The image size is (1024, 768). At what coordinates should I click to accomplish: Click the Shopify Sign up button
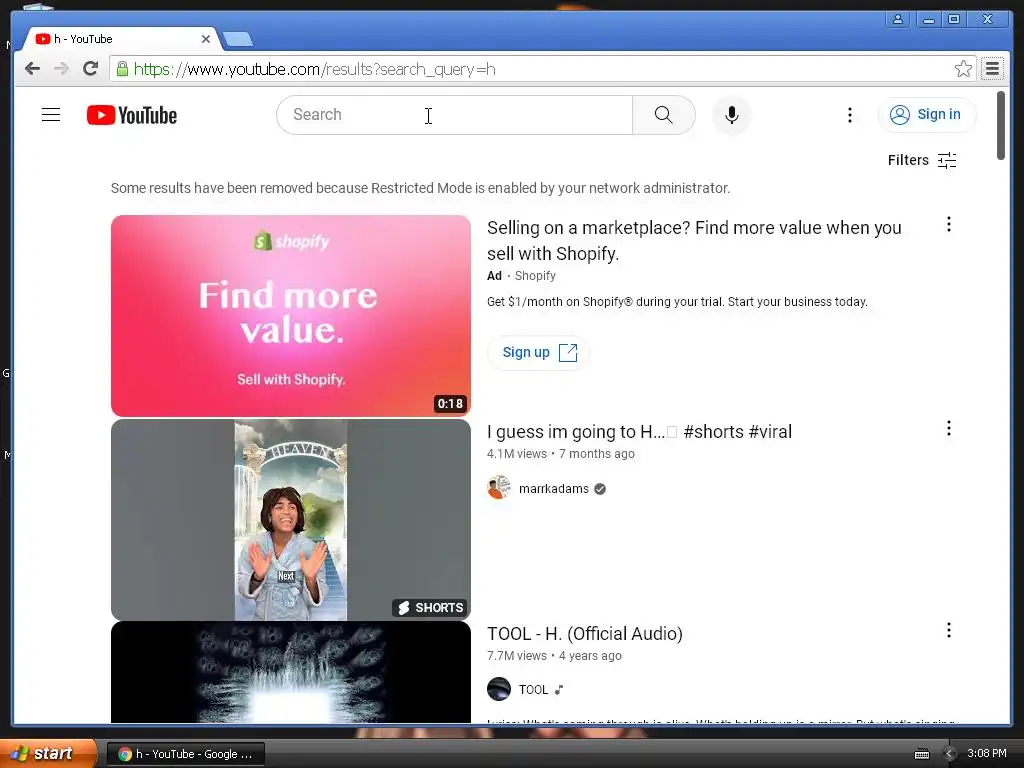(539, 353)
